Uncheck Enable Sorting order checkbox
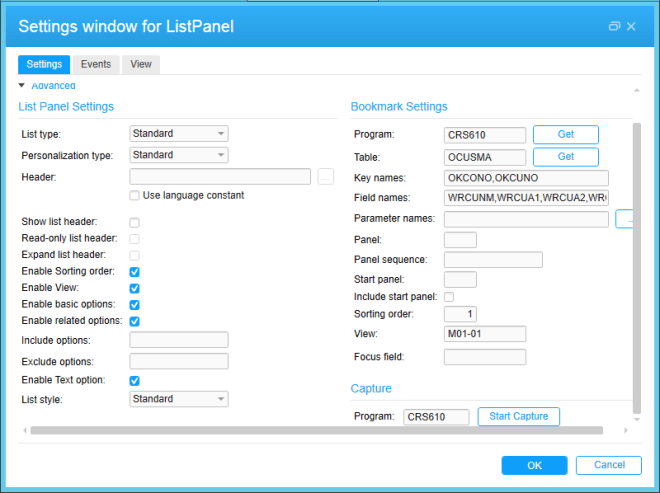660x493 pixels. (x=134, y=271)
